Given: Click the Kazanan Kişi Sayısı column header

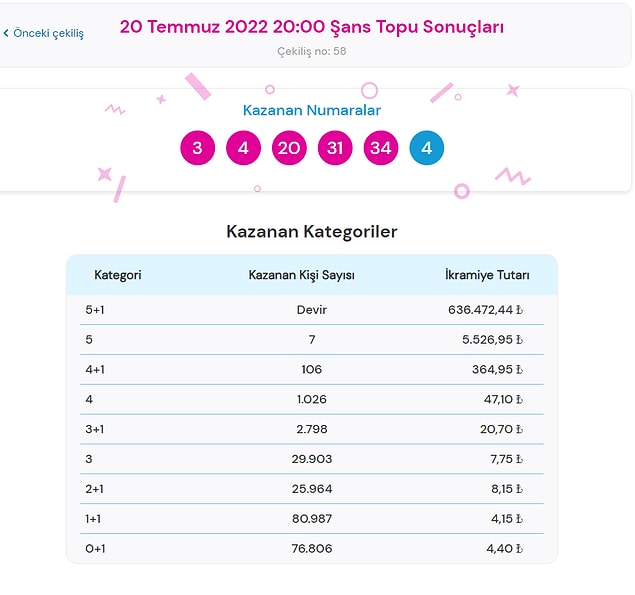Looking at the screenshot, I should 301,275.
